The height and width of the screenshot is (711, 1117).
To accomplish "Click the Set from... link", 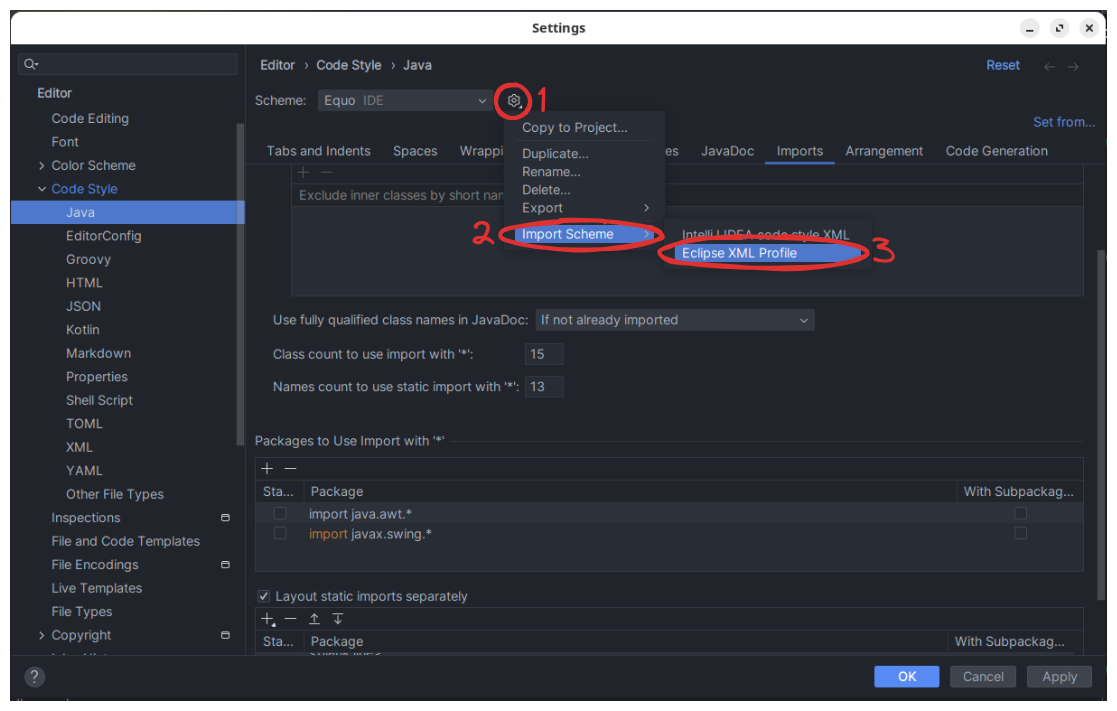I will [x=1064, y=123].
